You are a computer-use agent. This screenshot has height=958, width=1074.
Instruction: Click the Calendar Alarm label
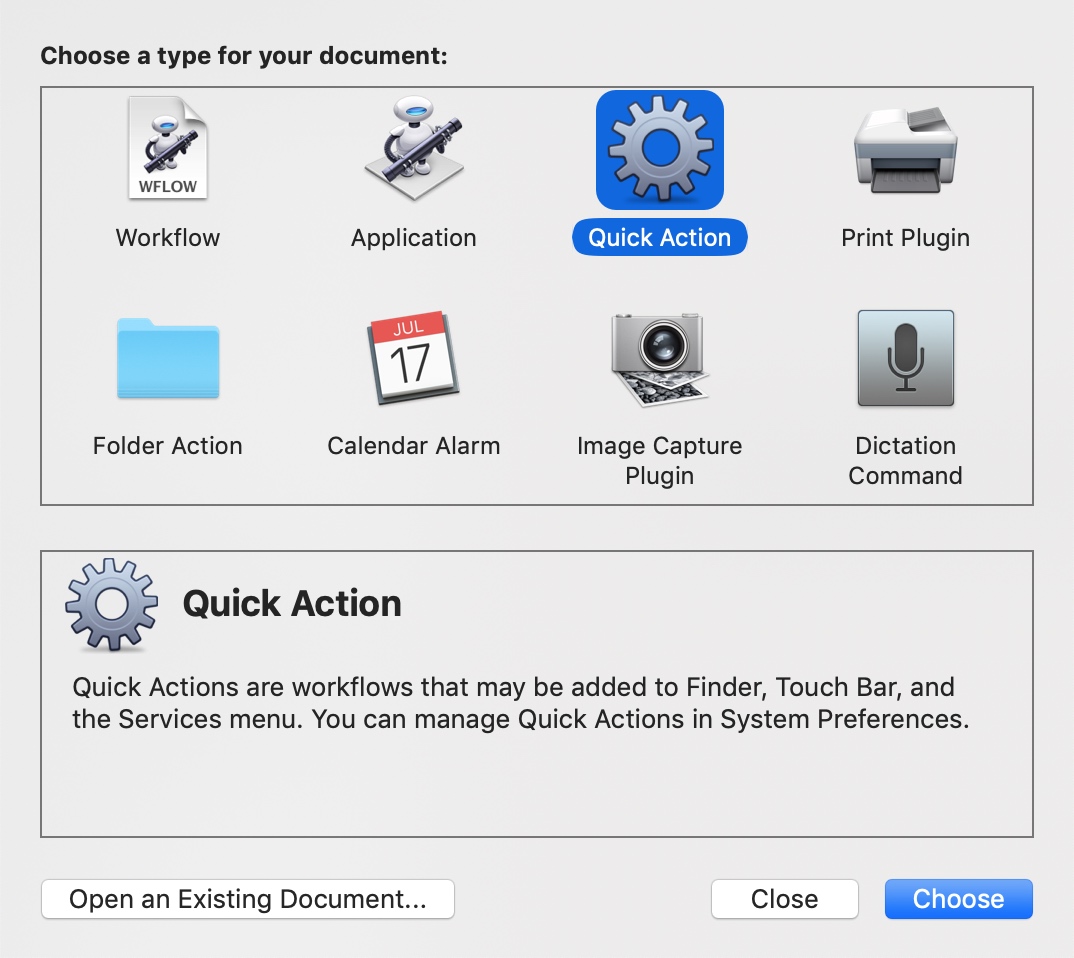click(x=414, y=446)
